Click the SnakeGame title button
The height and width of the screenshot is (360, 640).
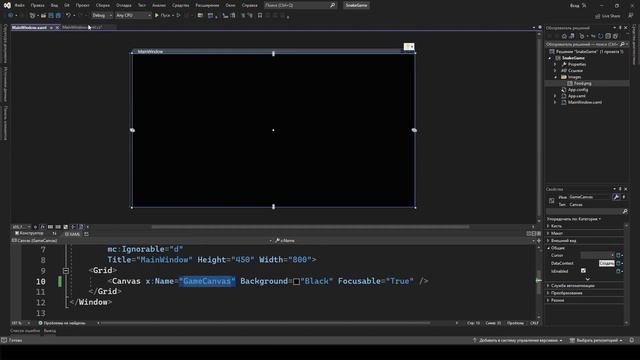pos(356,5)
